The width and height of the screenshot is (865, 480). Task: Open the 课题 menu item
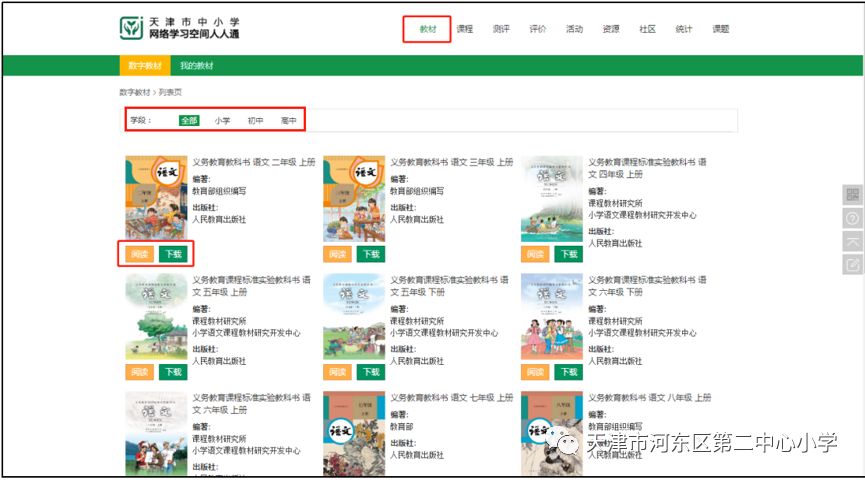(720, 29)
